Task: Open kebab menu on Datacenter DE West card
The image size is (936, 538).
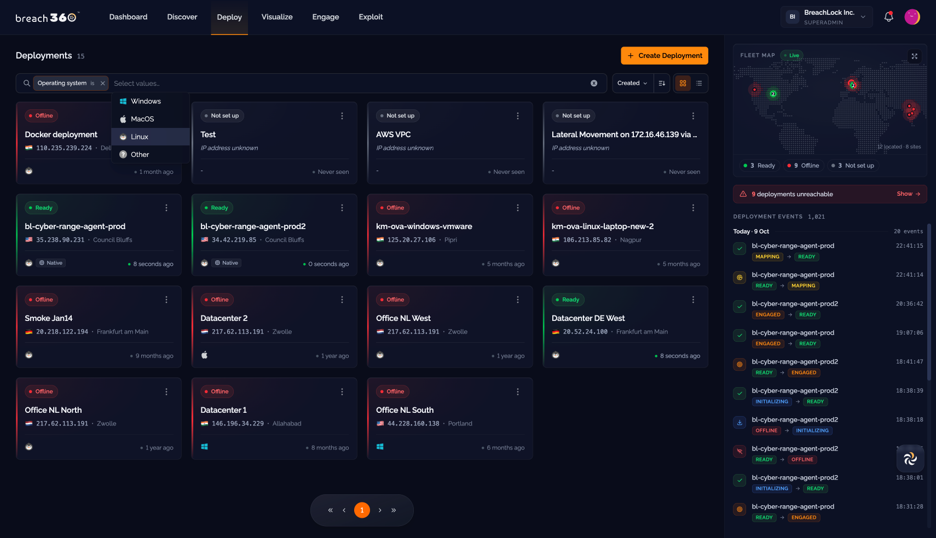Action: (x=693, y=300)
